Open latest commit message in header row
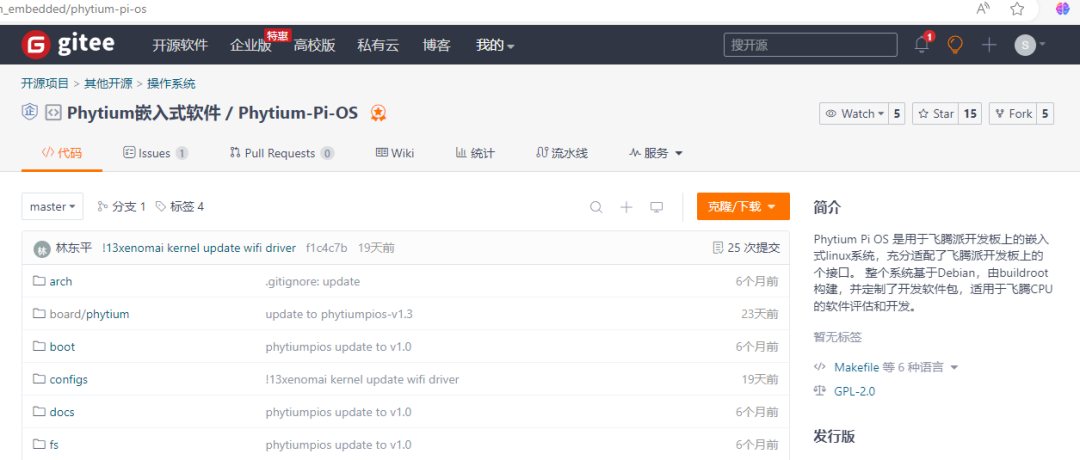This screenshot has width=1080, height=460. click(x=198, y=248)
